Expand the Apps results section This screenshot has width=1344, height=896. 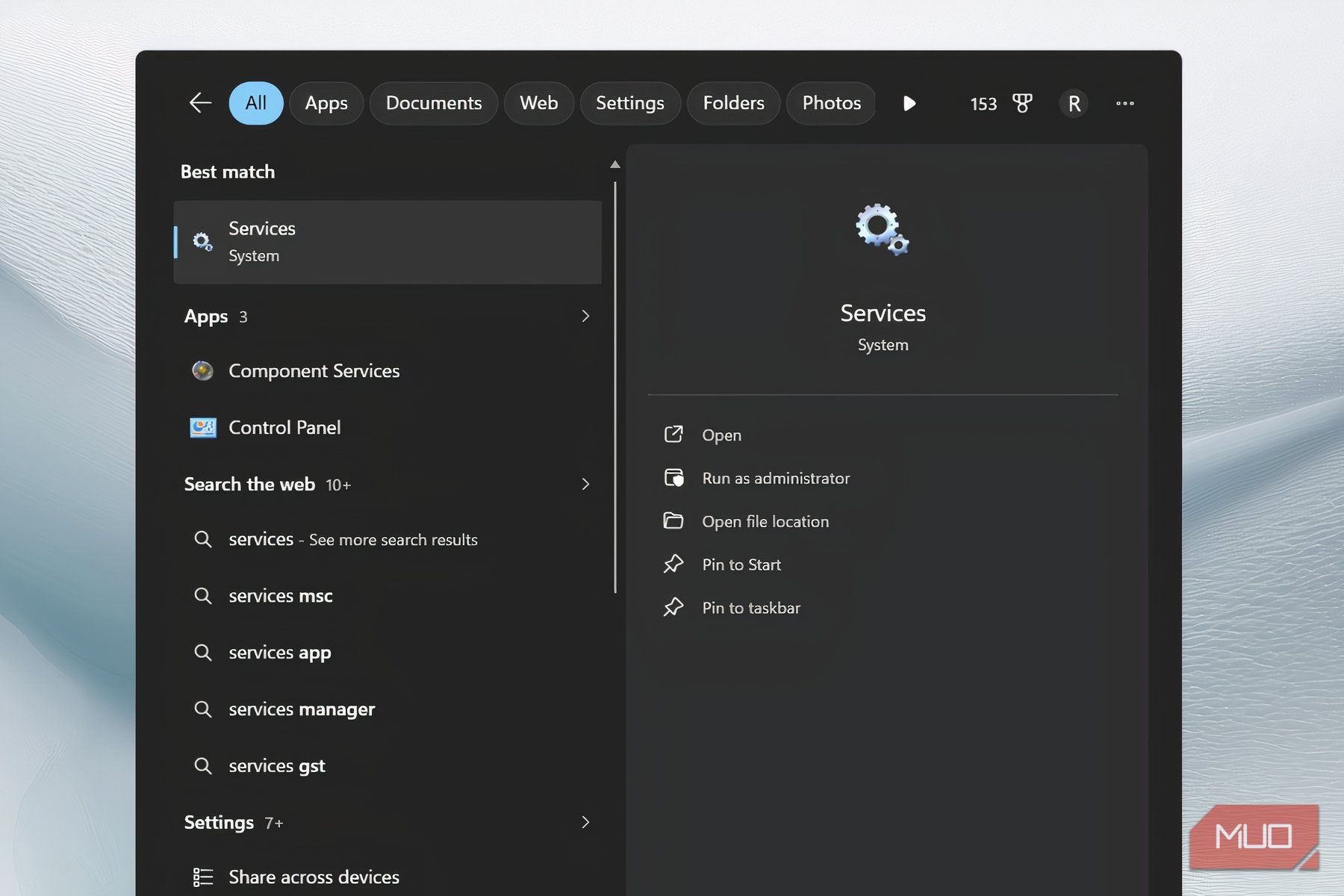pos(585,317)
